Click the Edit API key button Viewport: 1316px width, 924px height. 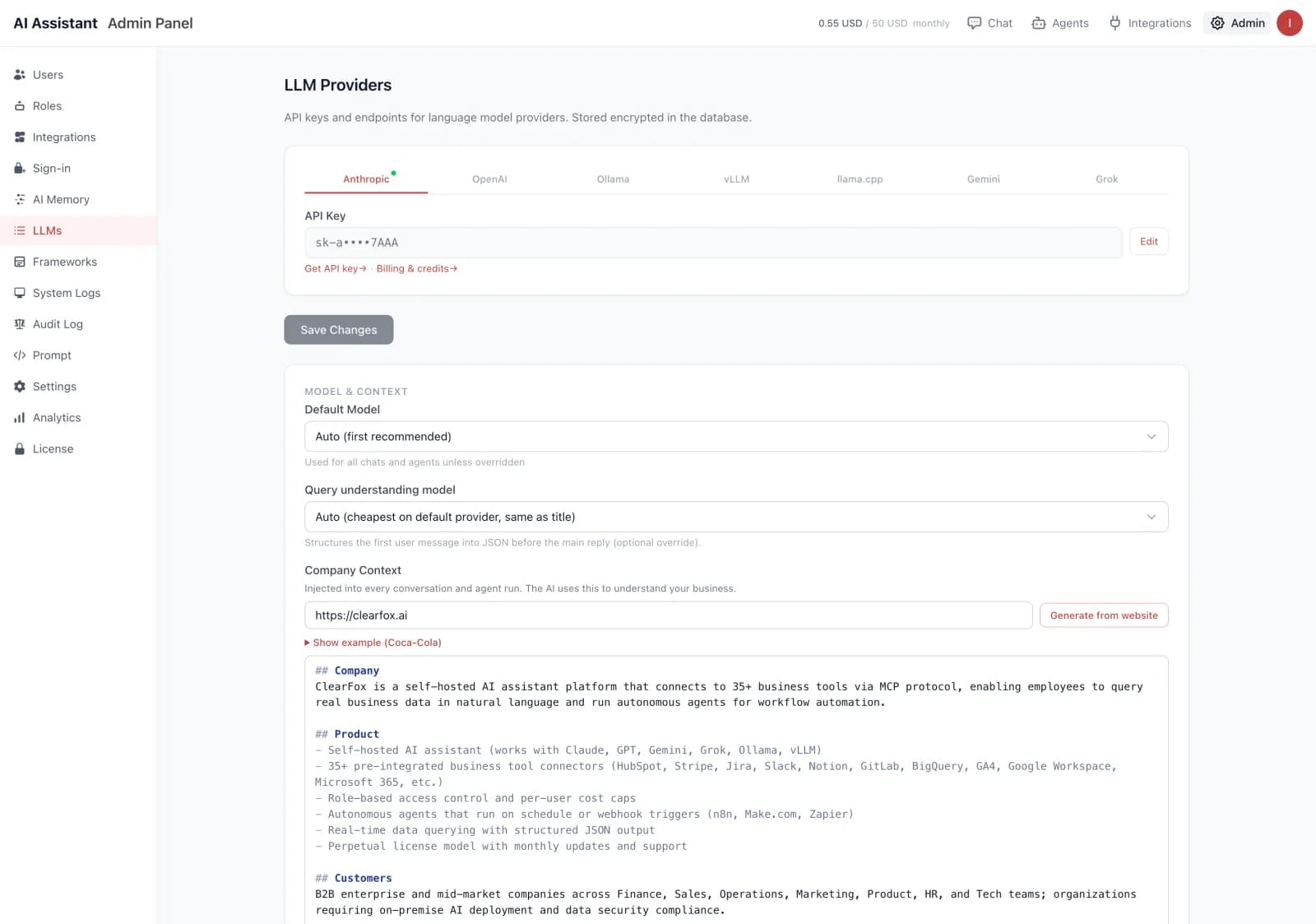[1148, 242]
